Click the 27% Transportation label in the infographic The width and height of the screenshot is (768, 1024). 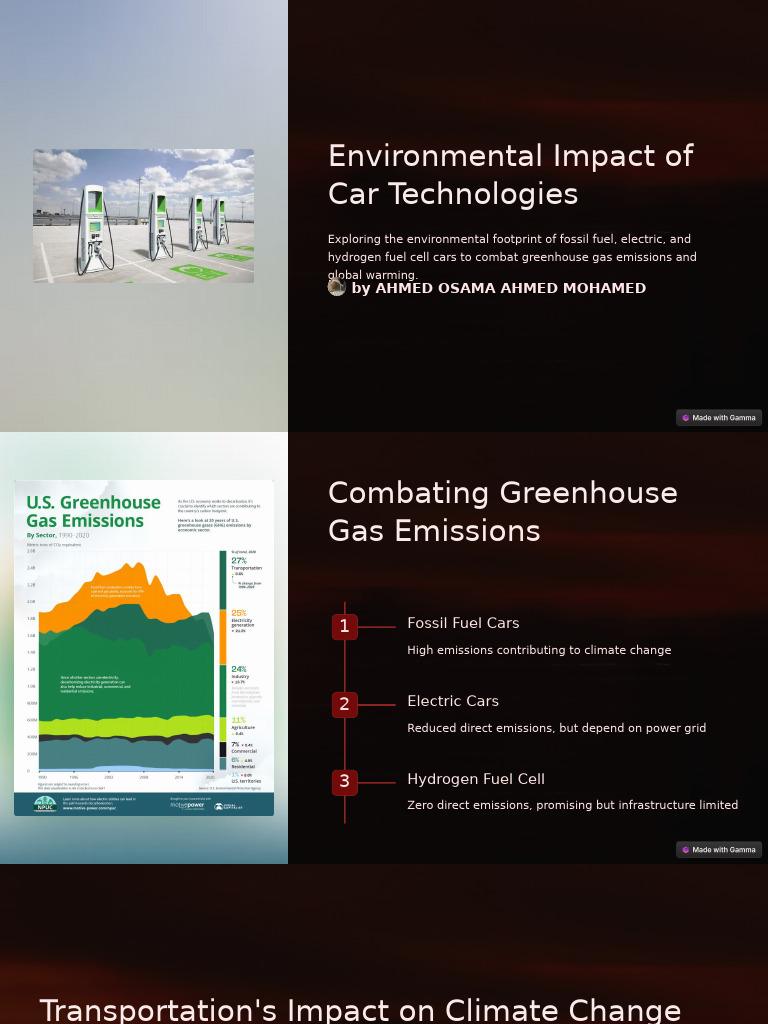tap(246, 564)
